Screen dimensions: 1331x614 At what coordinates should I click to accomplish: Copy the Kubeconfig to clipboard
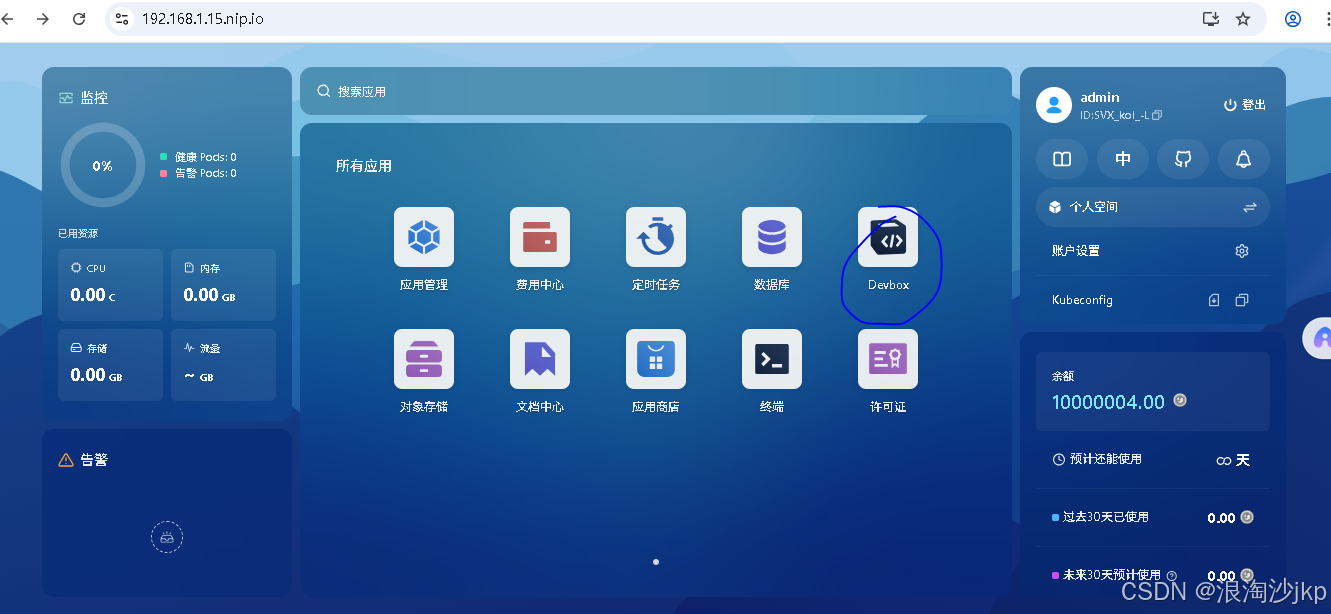(1242, 300)
